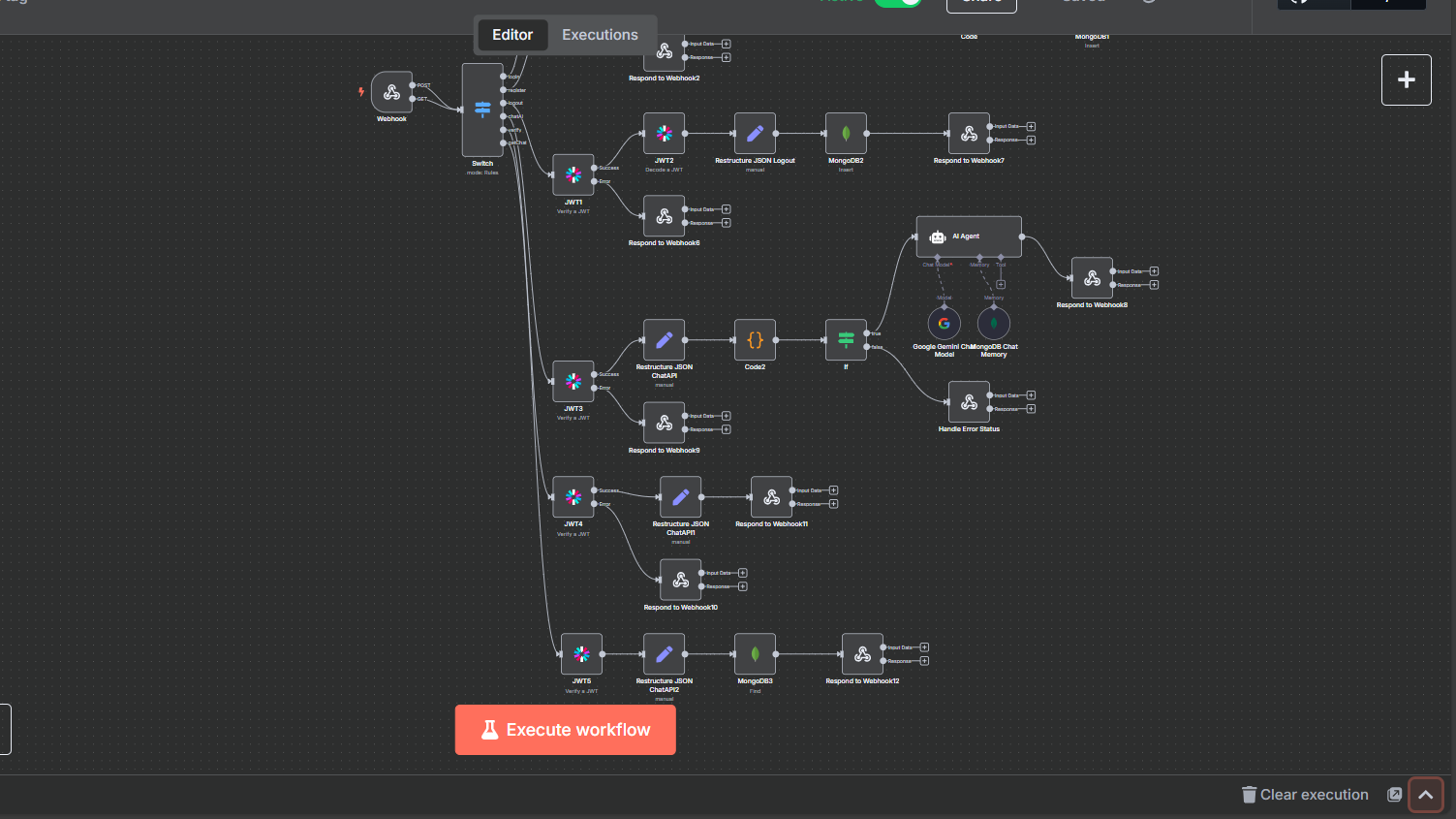Screen dimensions: 1456x819
Task: Select the If node
Action: [x=846, y=340]
